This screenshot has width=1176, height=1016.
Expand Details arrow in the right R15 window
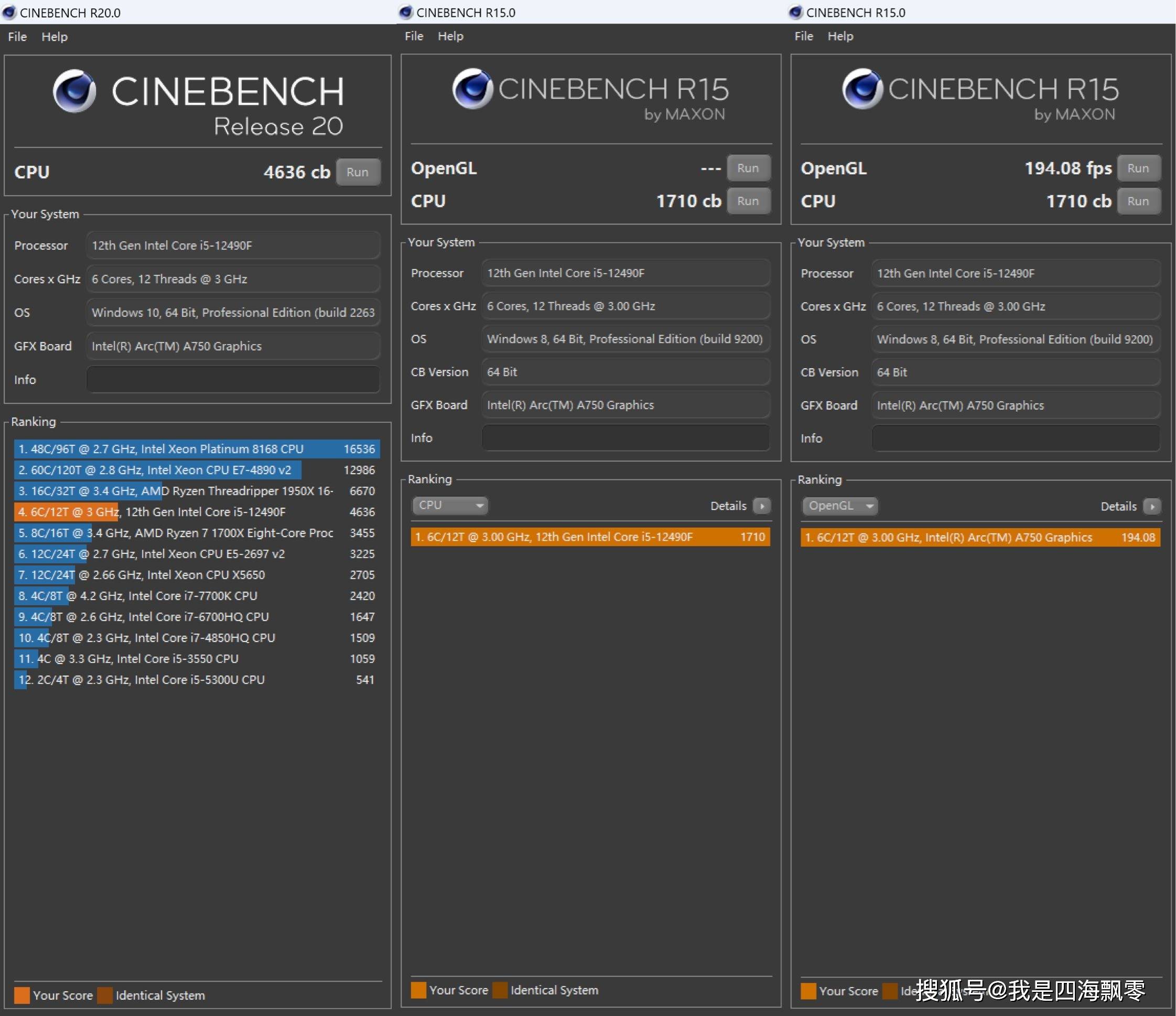pos(1151,507)
